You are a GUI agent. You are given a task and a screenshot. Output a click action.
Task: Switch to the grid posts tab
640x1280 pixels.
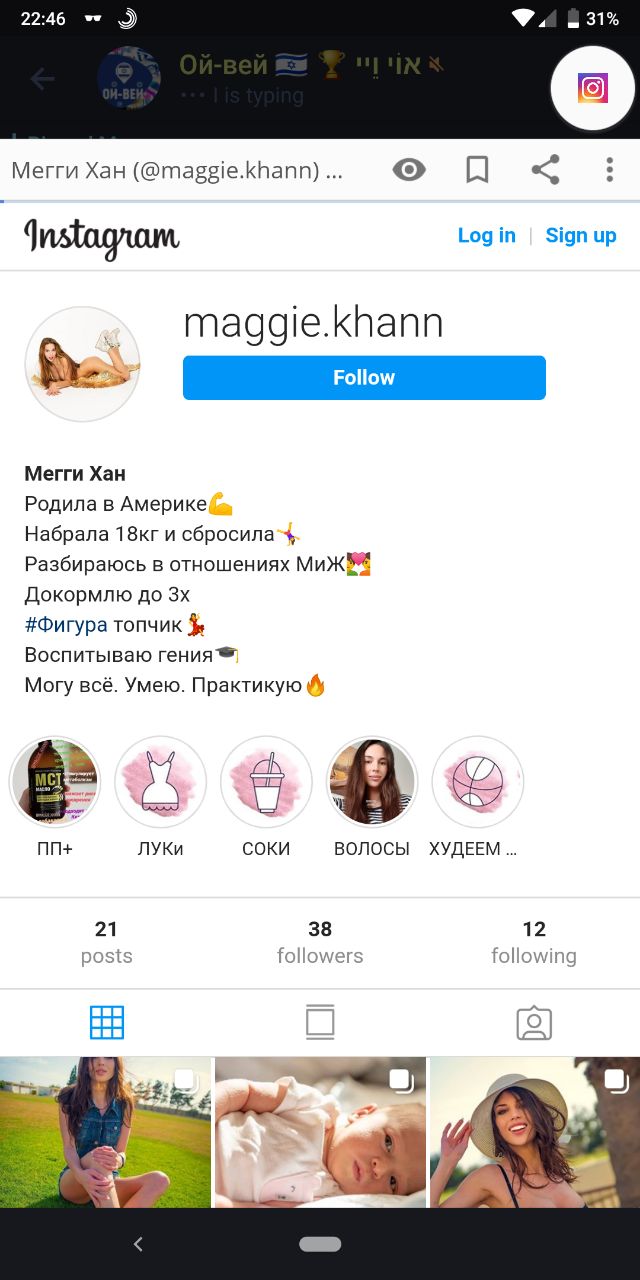(107, 1023)
